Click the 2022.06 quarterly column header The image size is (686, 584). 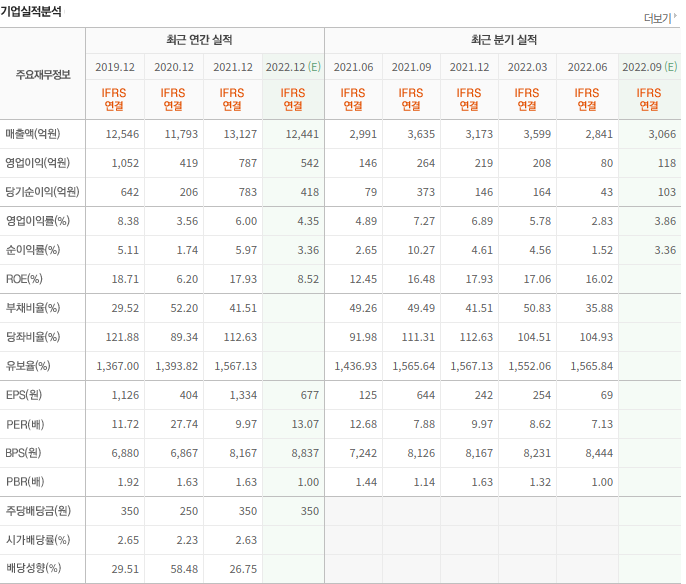click(x=587, y=67)
